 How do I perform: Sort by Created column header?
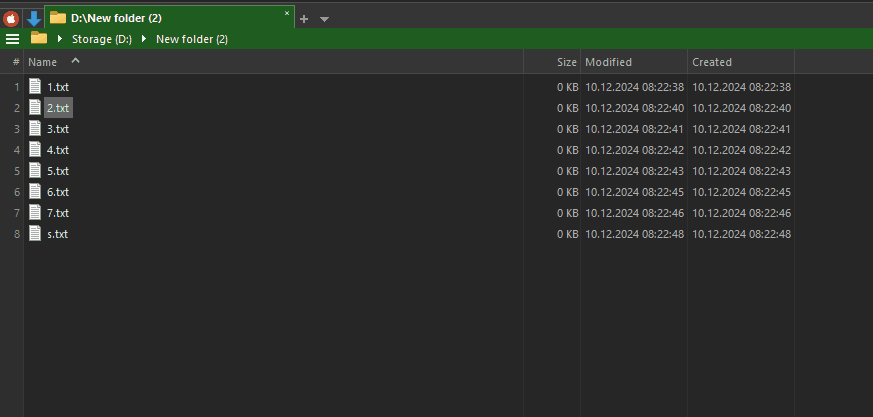[712, 62]
